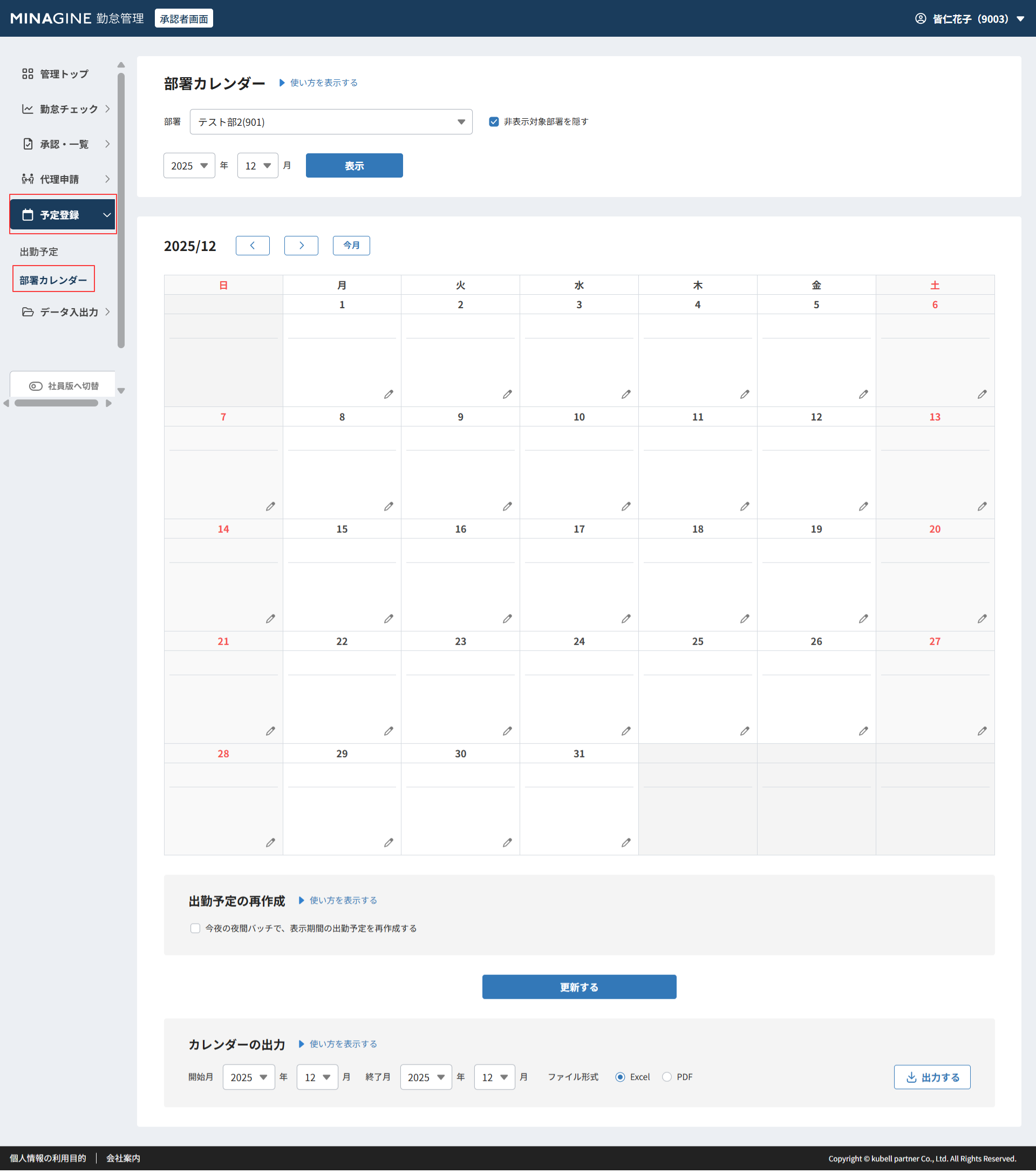The height and width of the screenshot is (1173, 1036).
Task: Toggle 社員版へ切替 switch
Action: pyautogui.click(x=36, y=386)
